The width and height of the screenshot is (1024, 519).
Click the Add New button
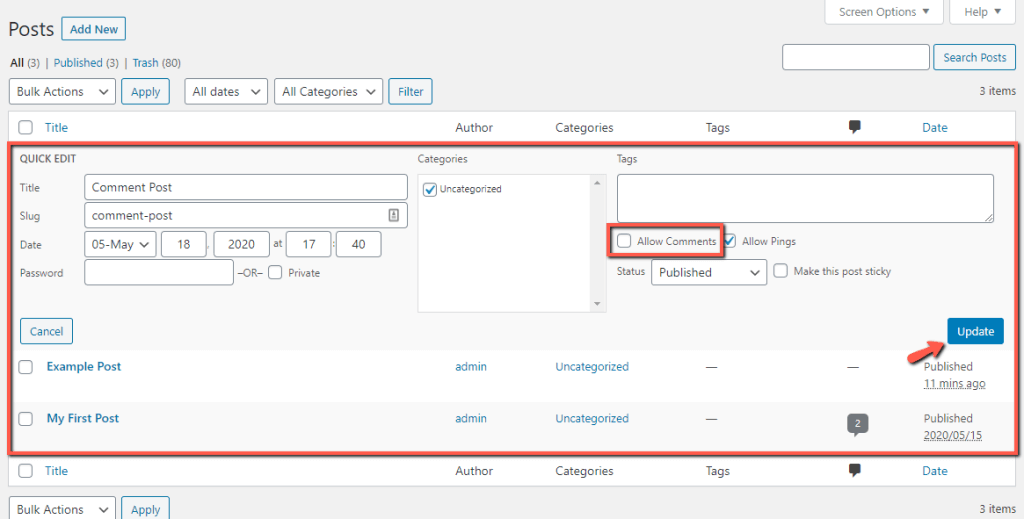pos(93,29)
